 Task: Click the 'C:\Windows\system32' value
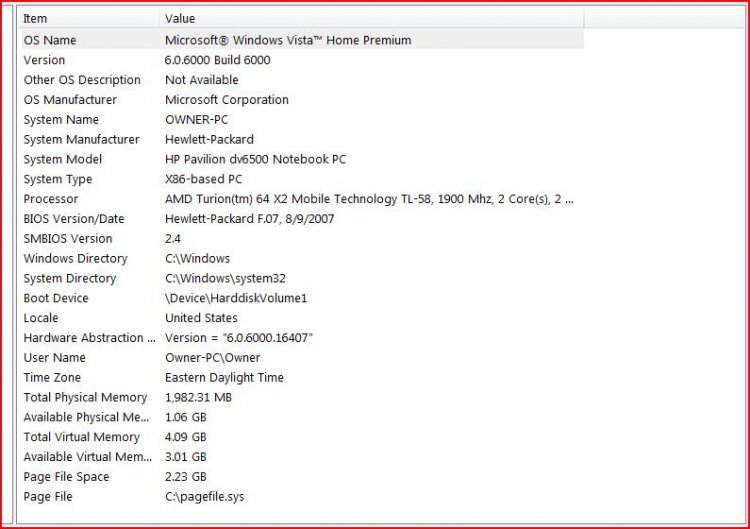[x=225, y=278]
